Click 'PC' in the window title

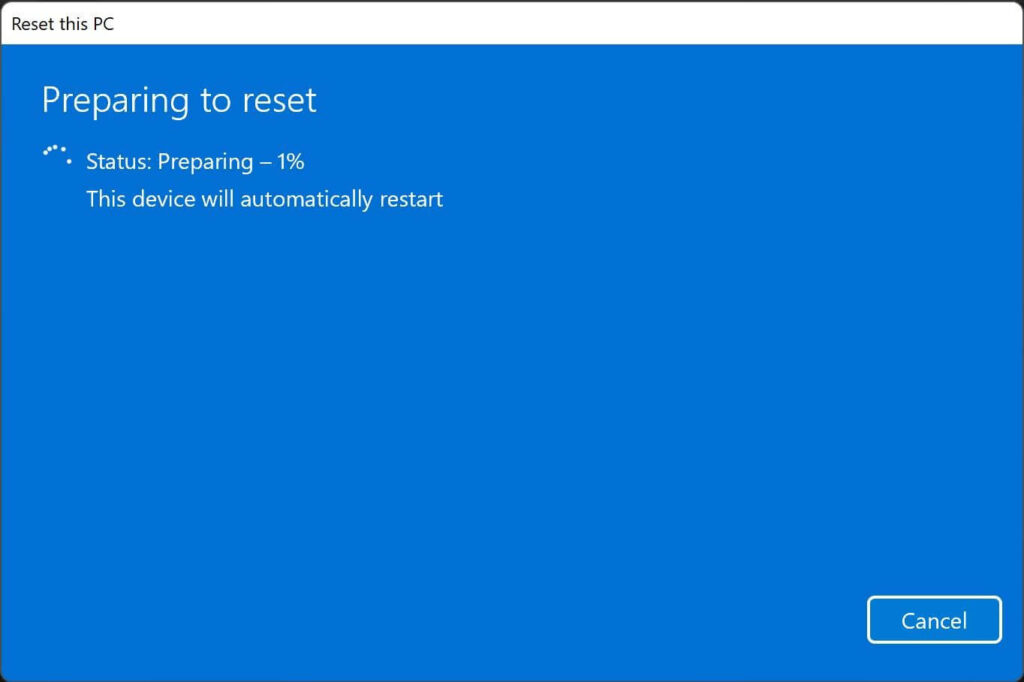[x=103, y=24]
